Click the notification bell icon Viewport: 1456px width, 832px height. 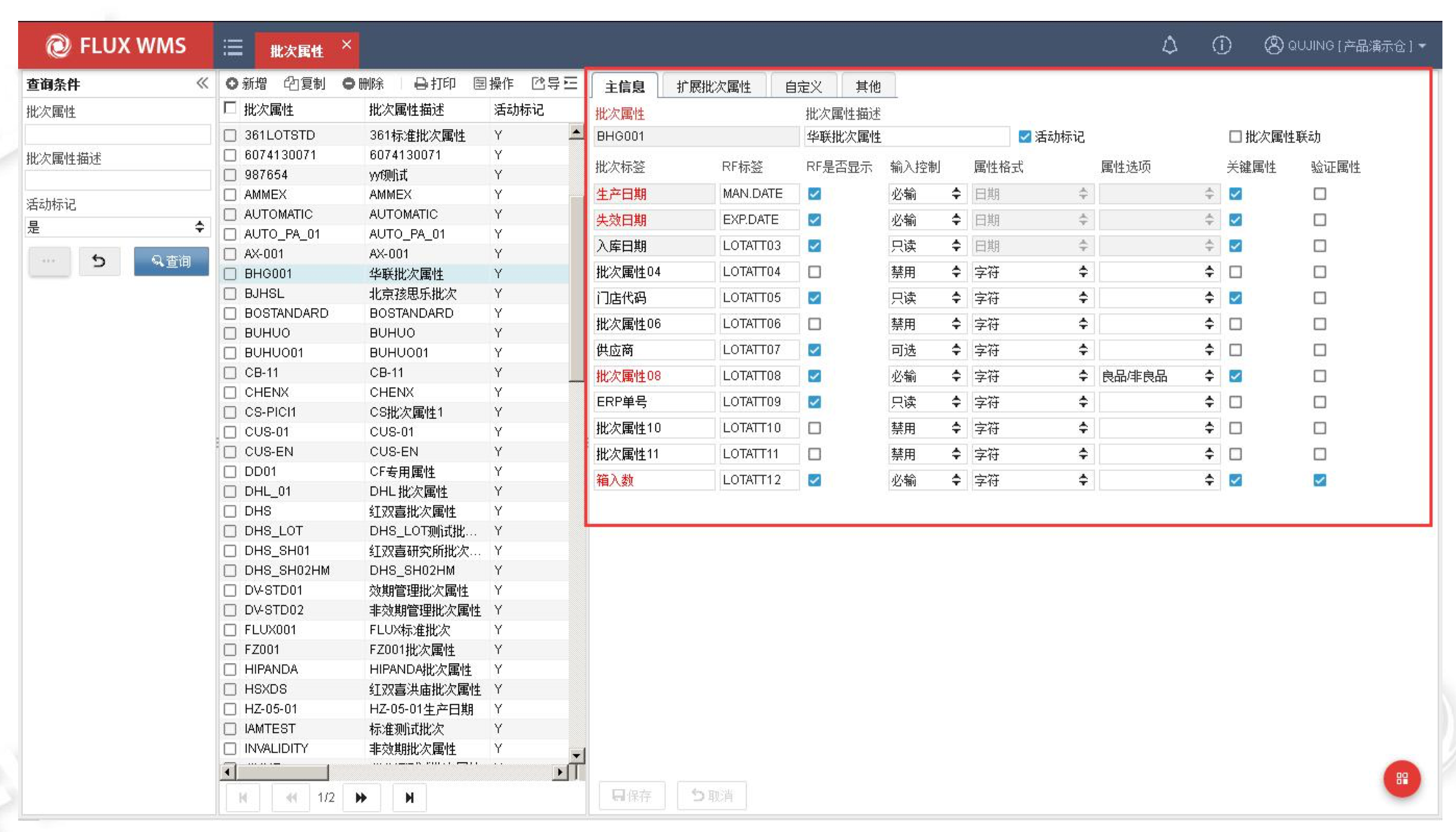pos(1170,45)
